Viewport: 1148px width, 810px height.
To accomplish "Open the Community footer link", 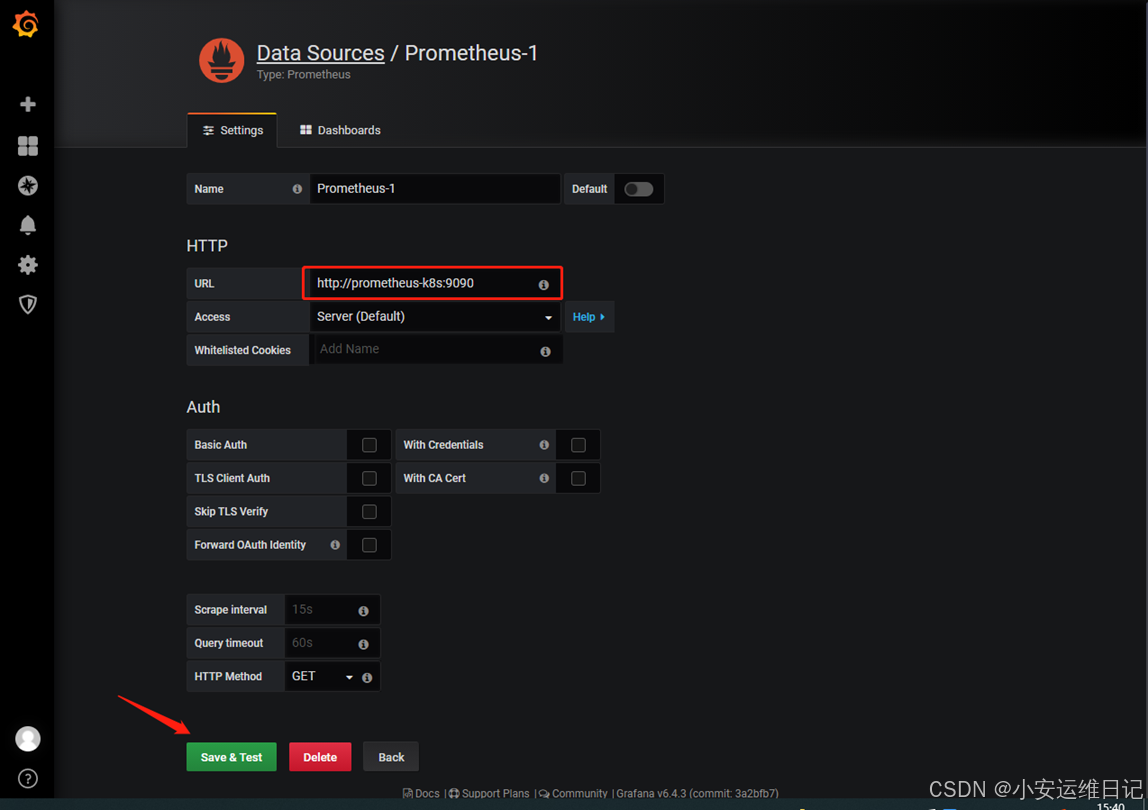I will pos(574,793).
